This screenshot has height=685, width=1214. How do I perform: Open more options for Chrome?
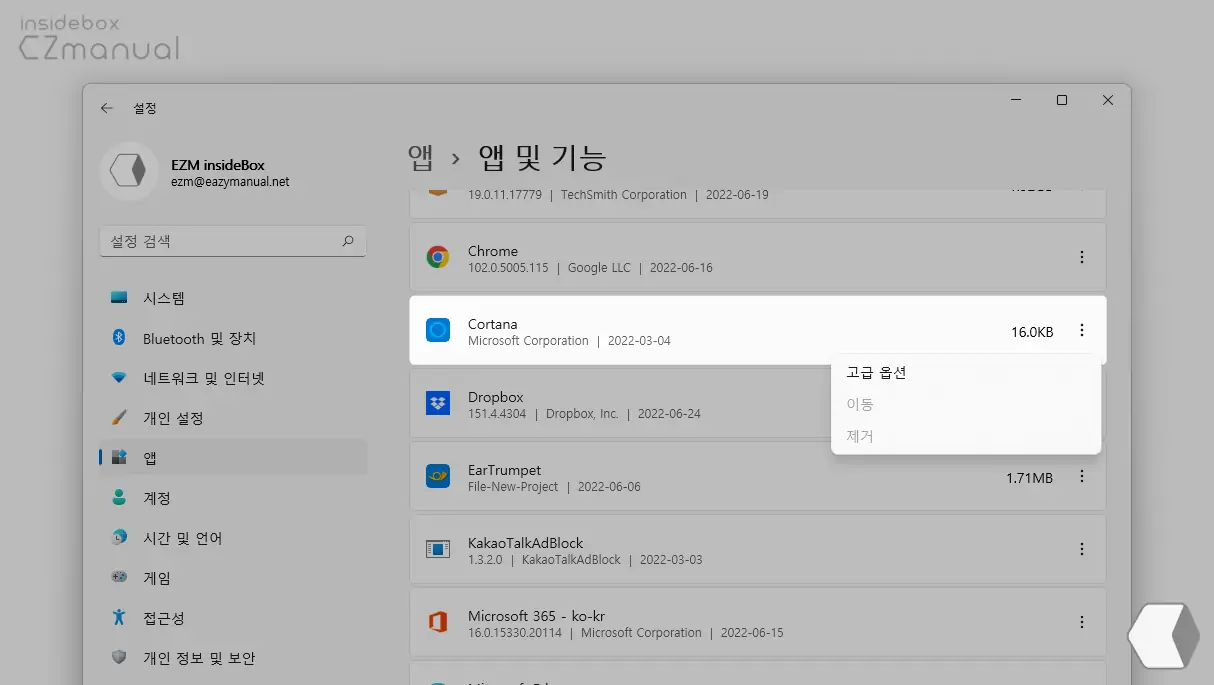tap(1082, 257)
